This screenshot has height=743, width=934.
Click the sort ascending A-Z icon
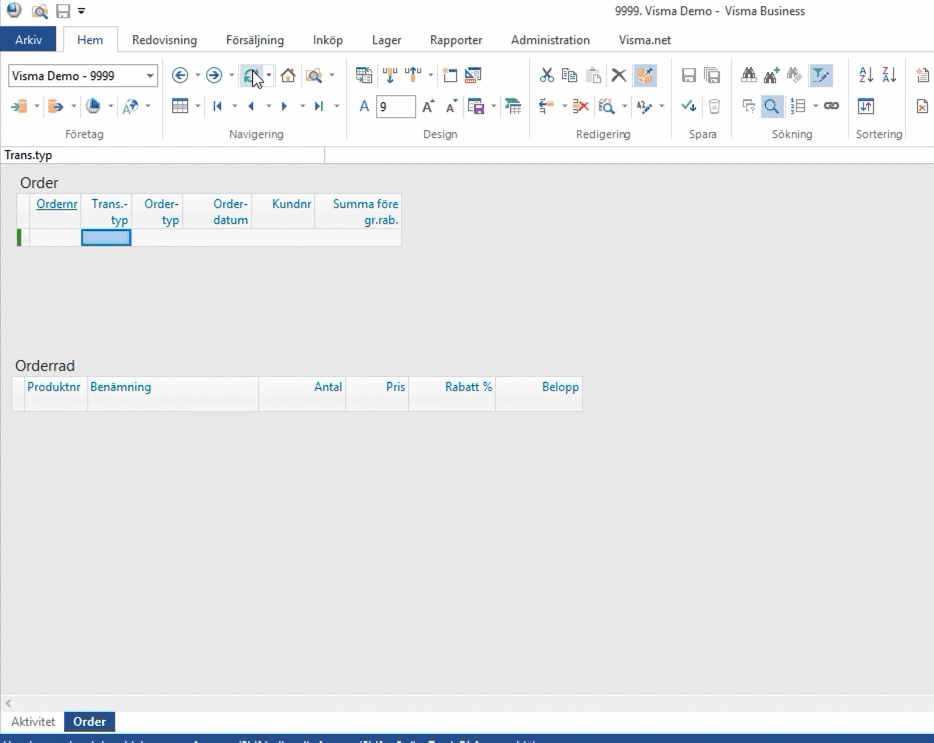pyautogui.click(x=866, y=75)
